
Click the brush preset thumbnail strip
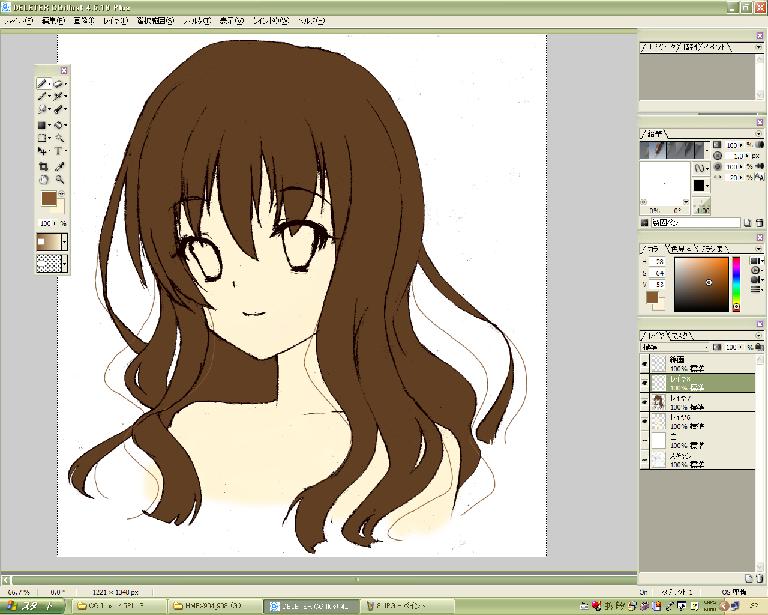pos(674,150)
